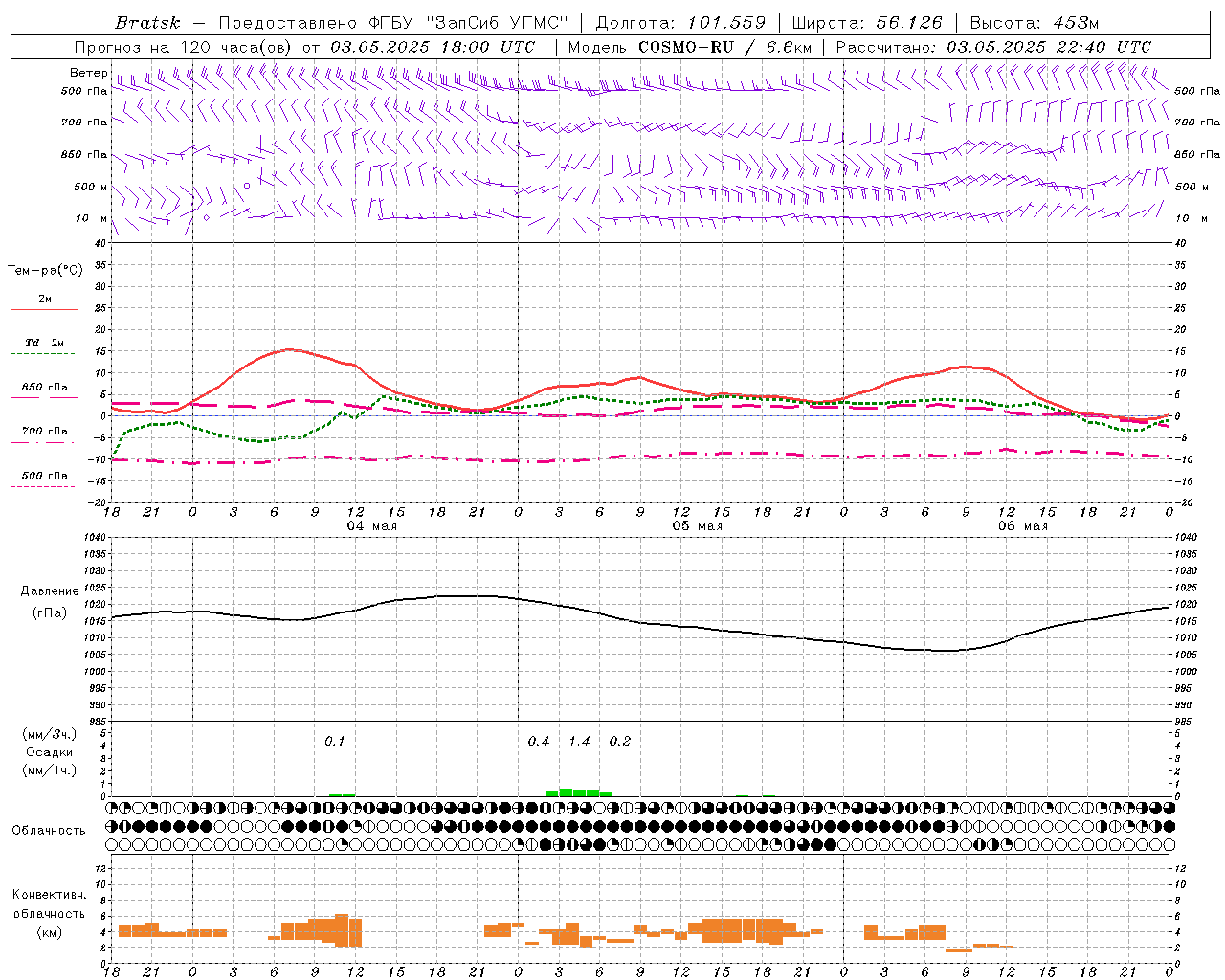Click the 04 мая date label

pos(372,526)
